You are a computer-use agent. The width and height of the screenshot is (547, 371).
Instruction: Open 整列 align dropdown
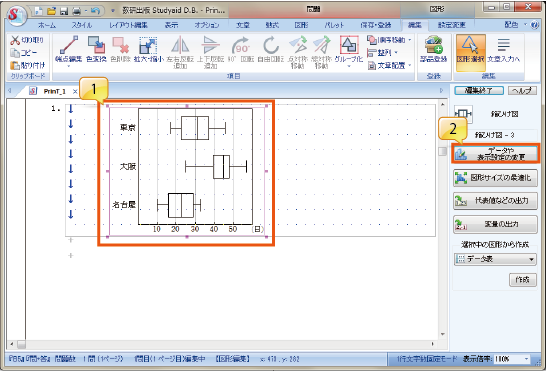click(x=383, y=53)
